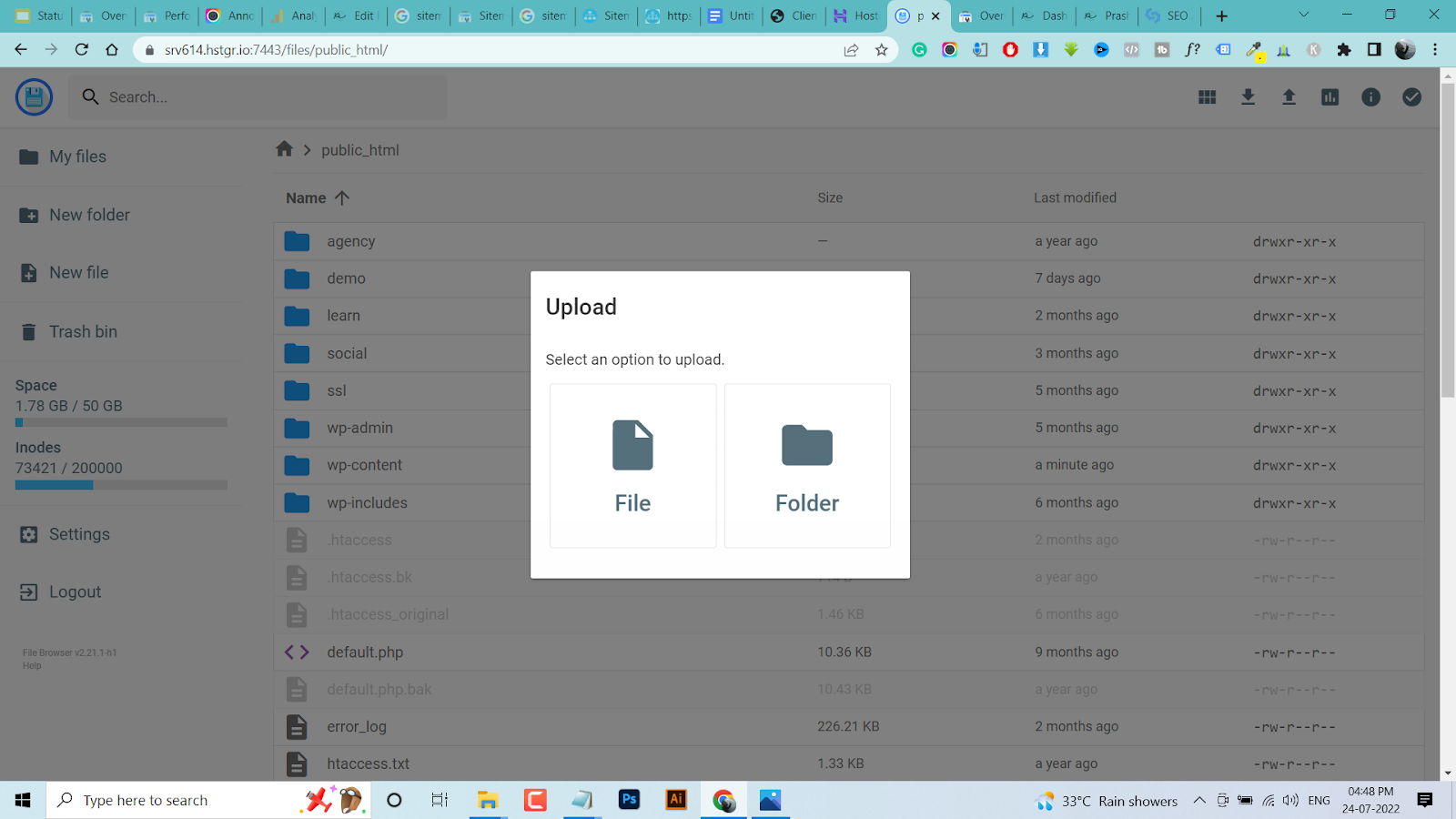This screenshot has width=1456, height=819.
Task: Click the select-multiple checkmark icon
Action: [x=1411, y=97]
